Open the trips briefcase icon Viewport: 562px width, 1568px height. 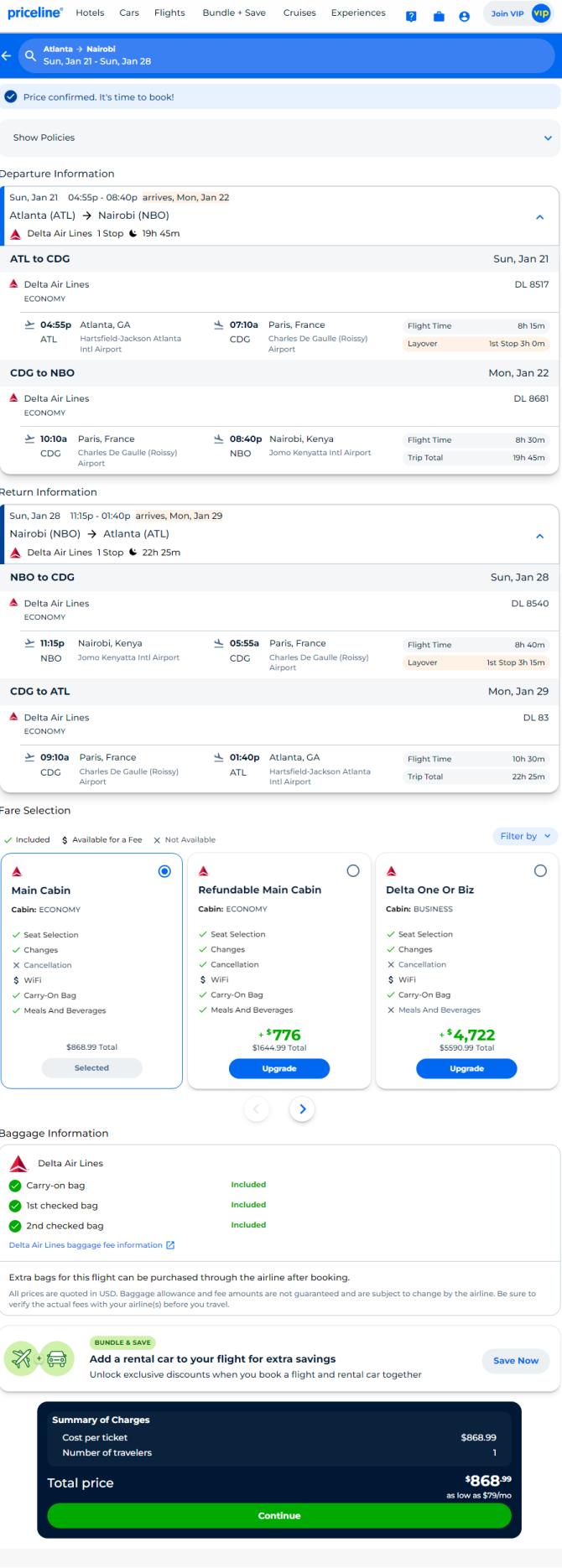pos(439,16)
